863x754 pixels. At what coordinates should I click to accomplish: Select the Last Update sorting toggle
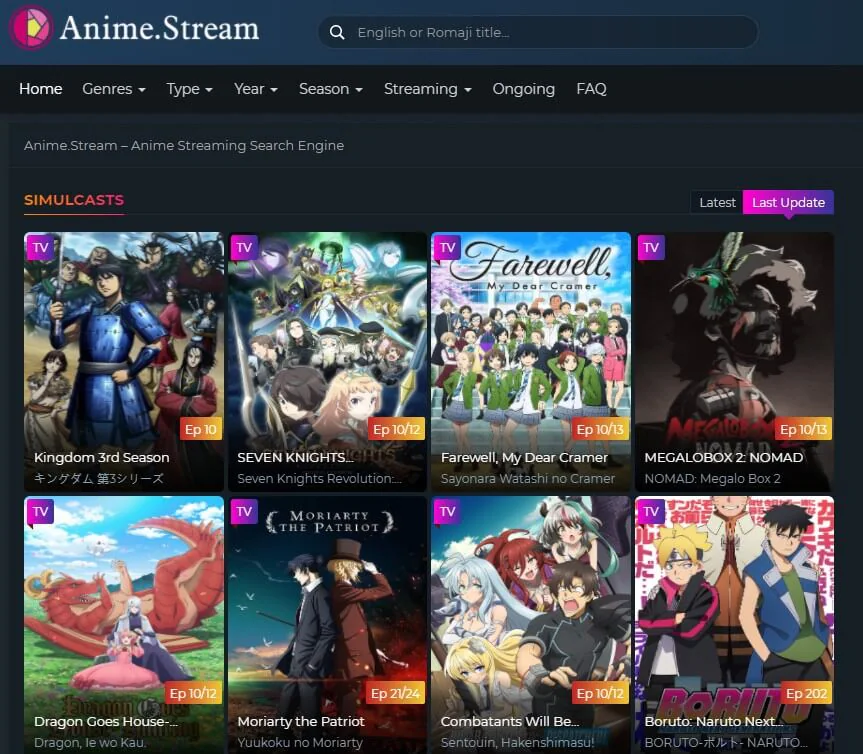point(788,203)
